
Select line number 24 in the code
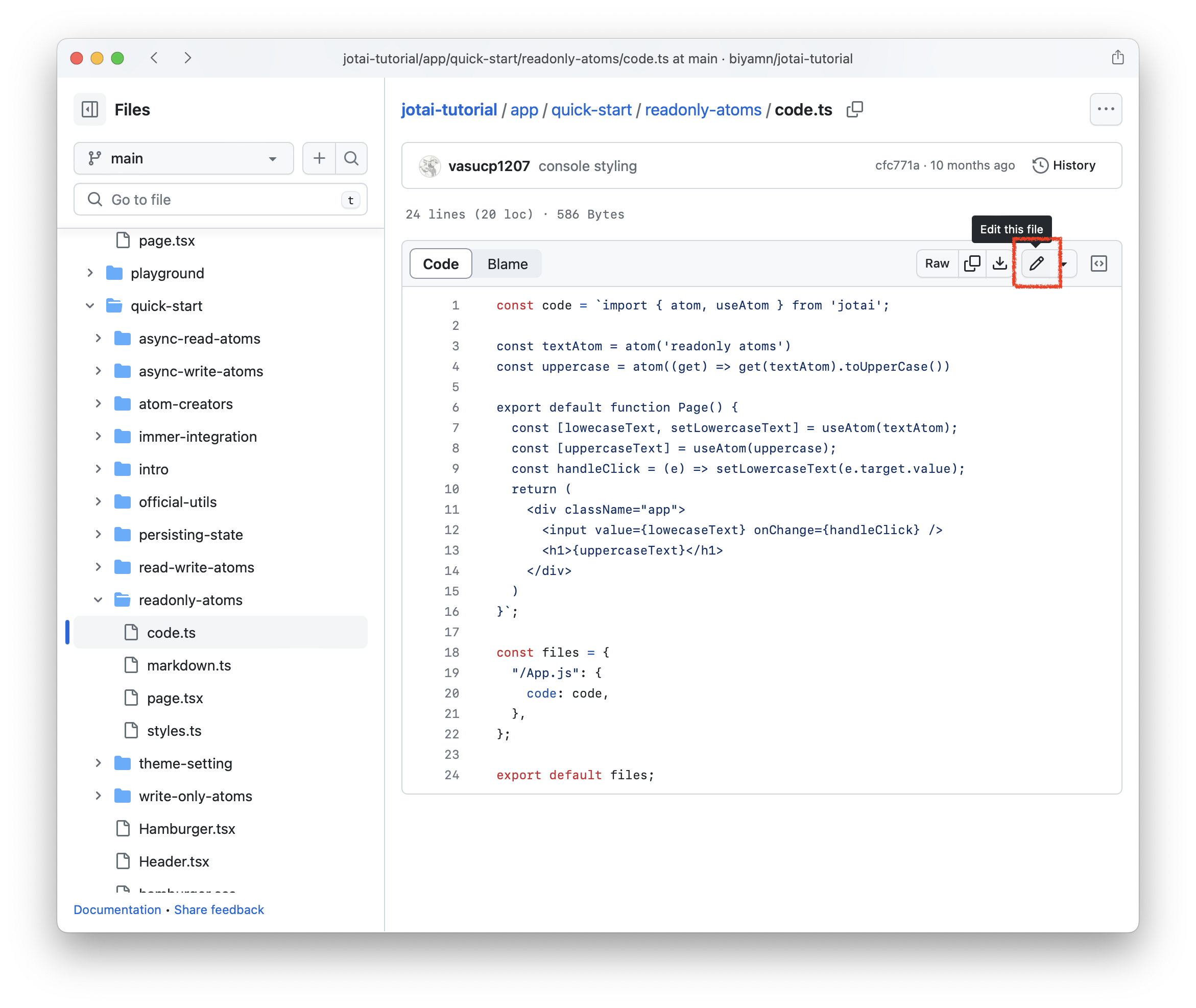(x=451, y=775)
